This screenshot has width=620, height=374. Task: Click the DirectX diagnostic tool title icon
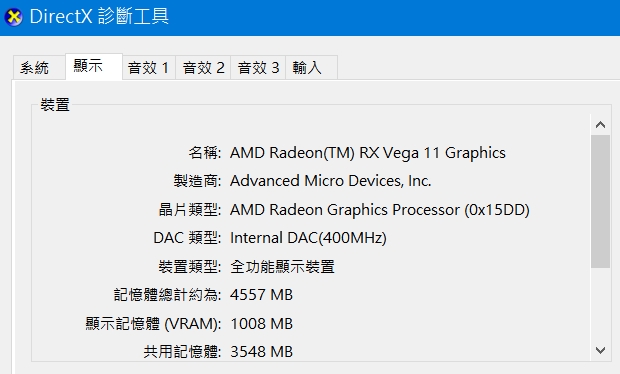[14, 17]
